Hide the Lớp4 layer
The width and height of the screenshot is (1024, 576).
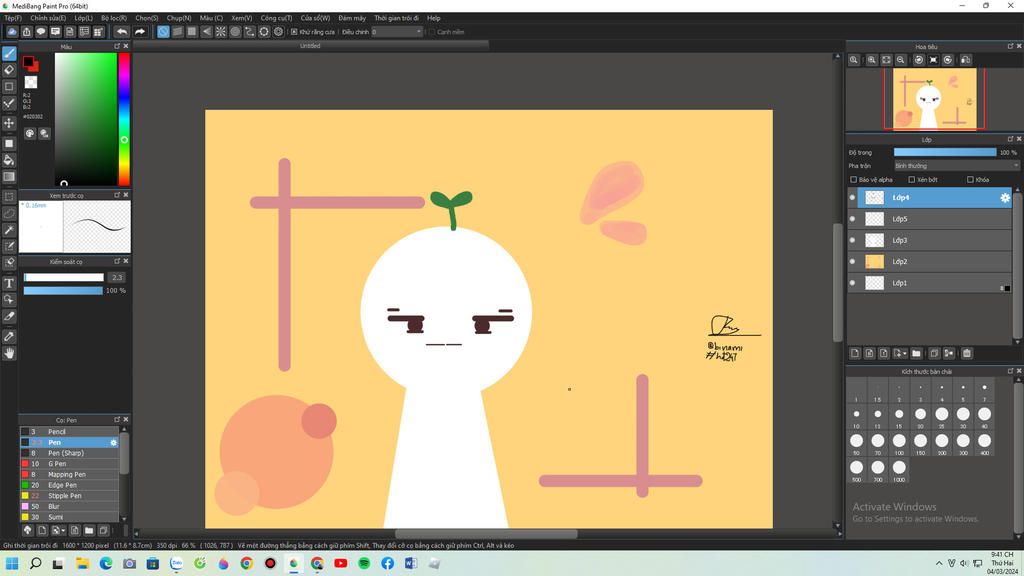click(852, 198)
